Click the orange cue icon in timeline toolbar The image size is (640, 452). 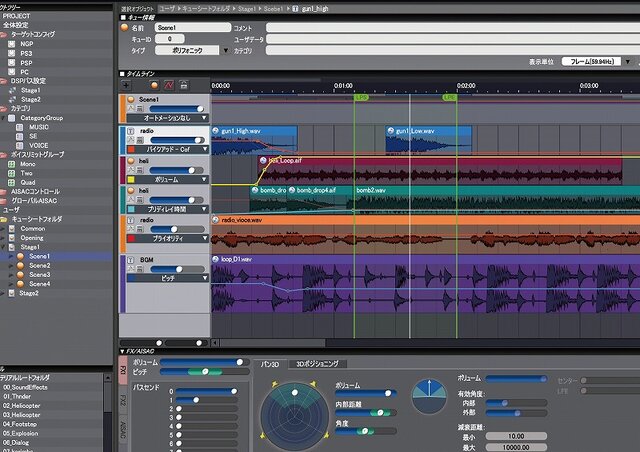click(154, 85)
